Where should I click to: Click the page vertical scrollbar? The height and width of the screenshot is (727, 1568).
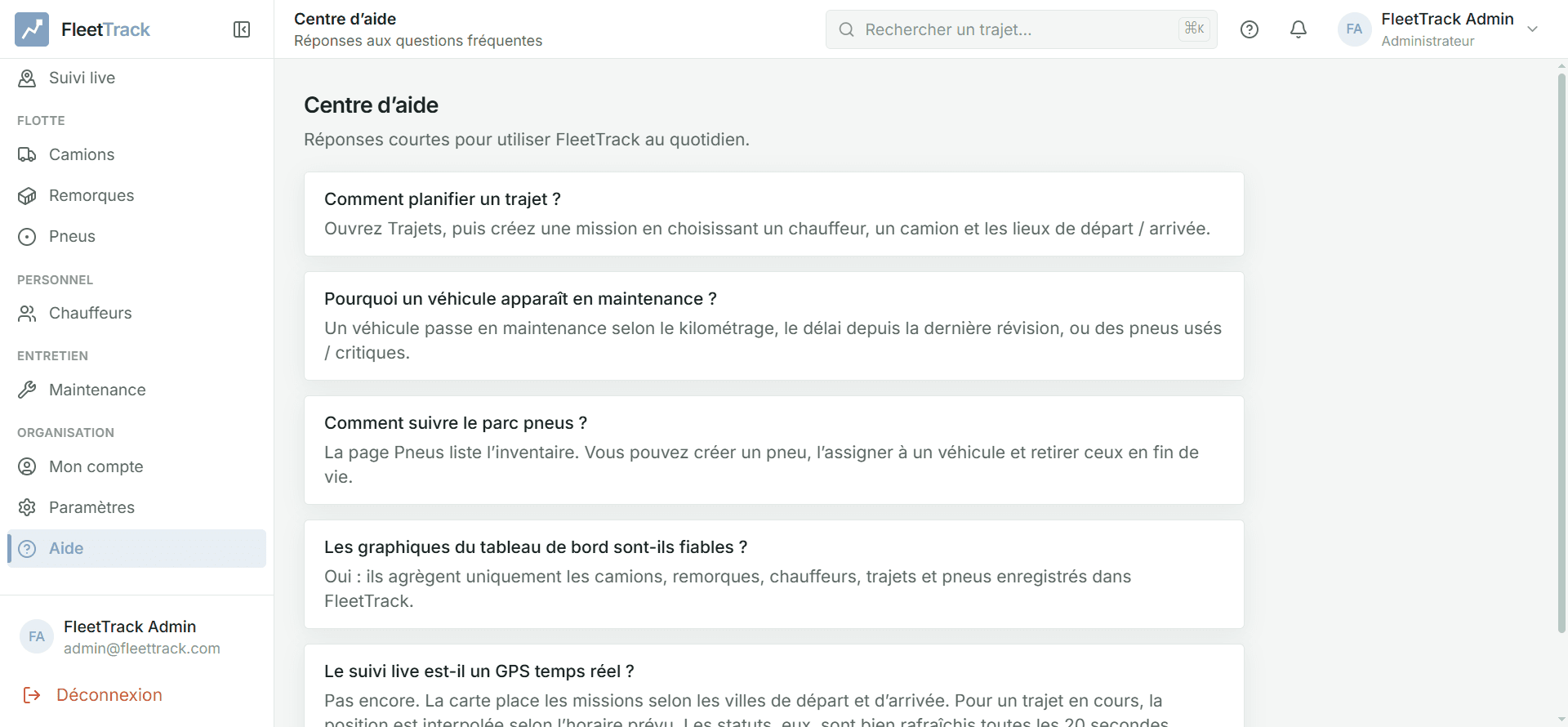click(1561, 351)
